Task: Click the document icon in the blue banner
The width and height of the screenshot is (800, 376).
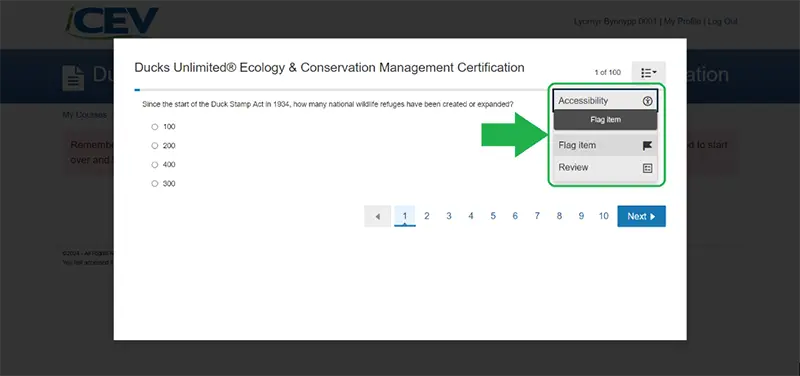Action: [x=73, y=78]
